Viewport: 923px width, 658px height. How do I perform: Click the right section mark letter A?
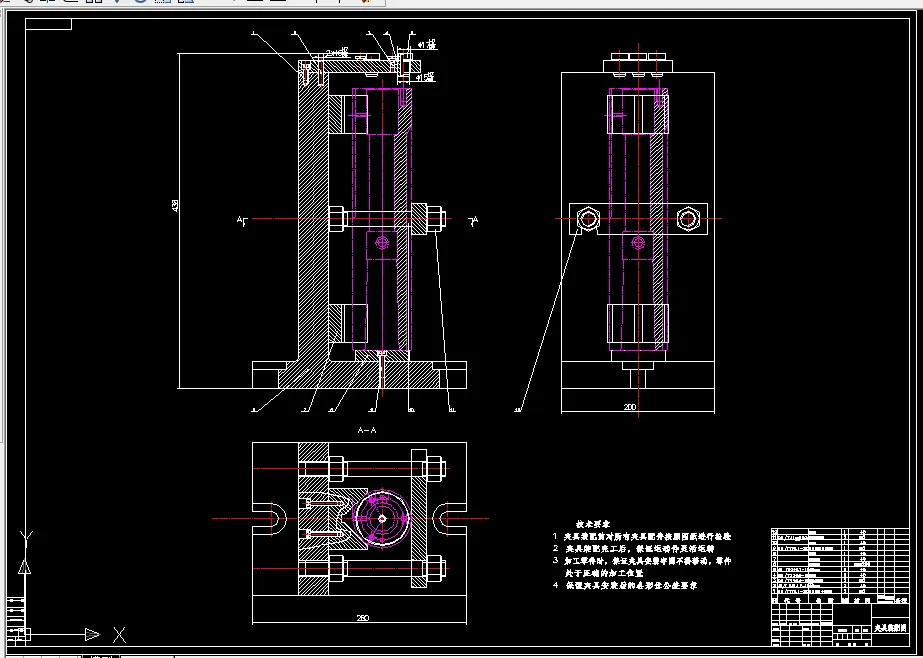(474, 221)
